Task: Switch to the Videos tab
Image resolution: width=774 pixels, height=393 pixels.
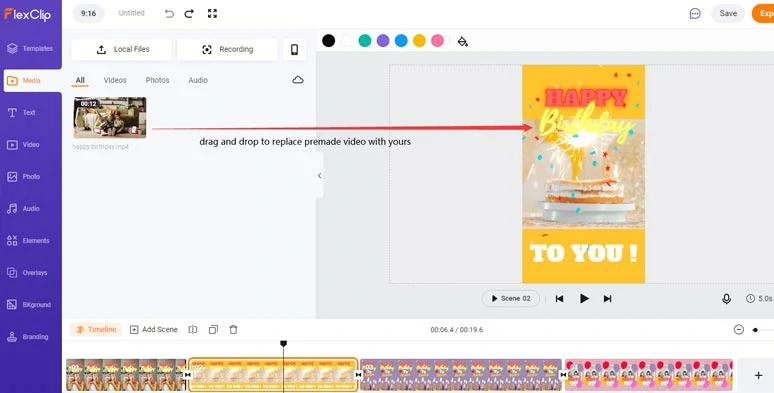Action: (115, 80)
